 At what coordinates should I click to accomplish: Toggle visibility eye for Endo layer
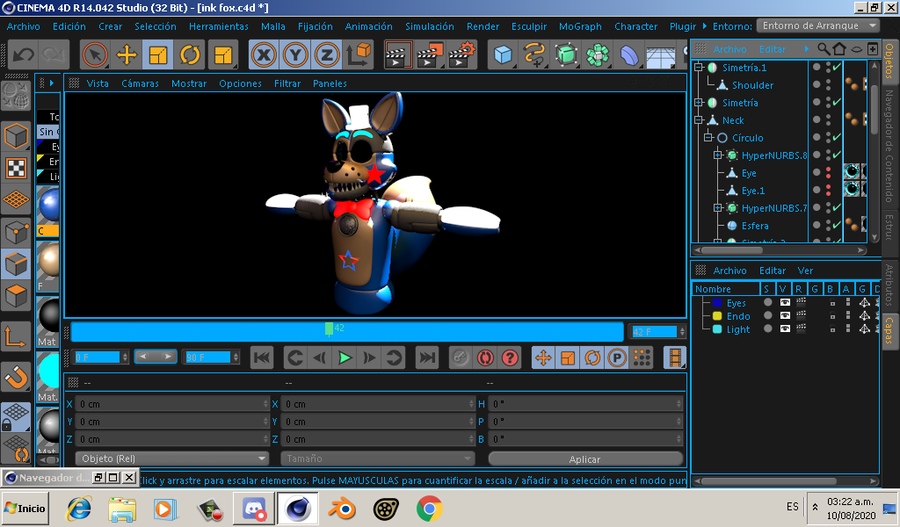pos(785,316)
